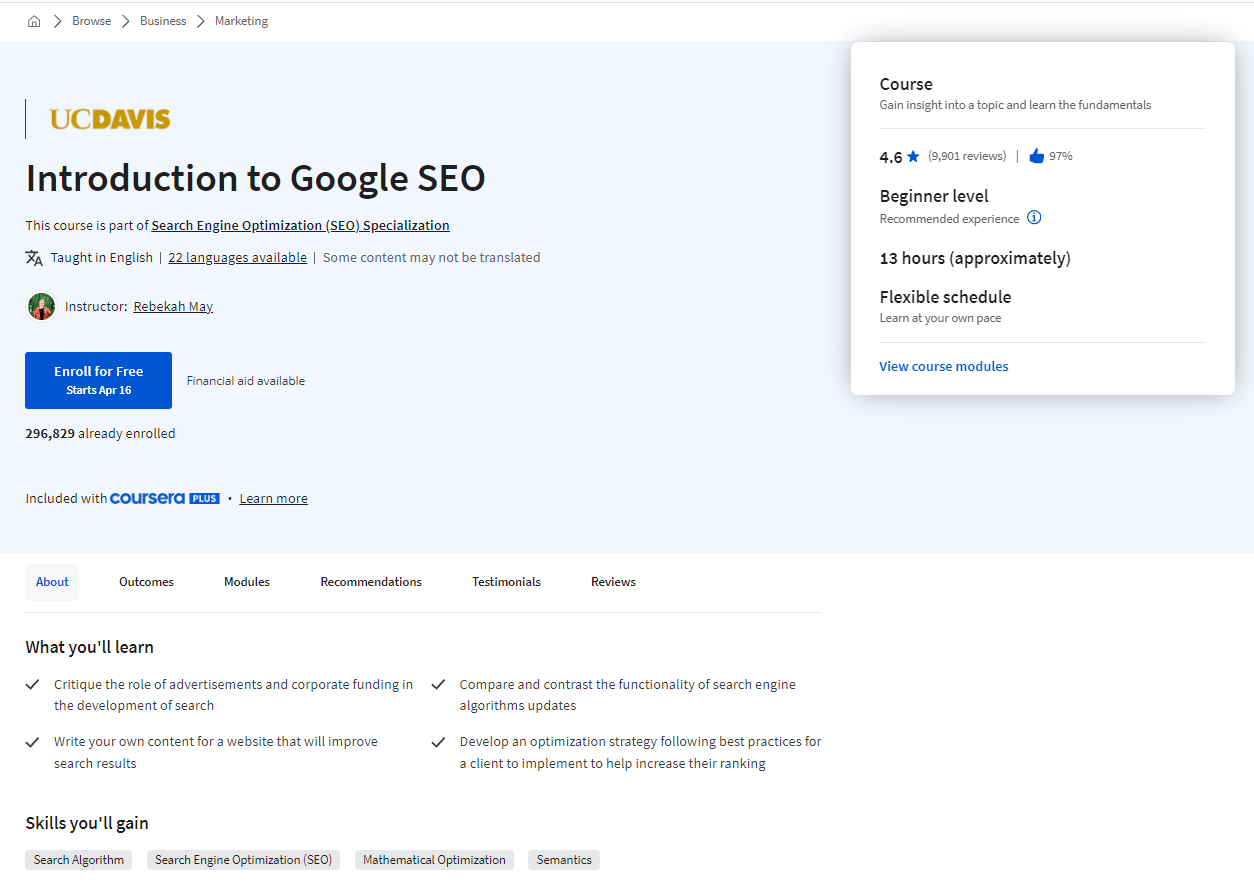Go to the Recommendations tab
This screenshot has width=1254, height=888.
[x=371, y=582]
